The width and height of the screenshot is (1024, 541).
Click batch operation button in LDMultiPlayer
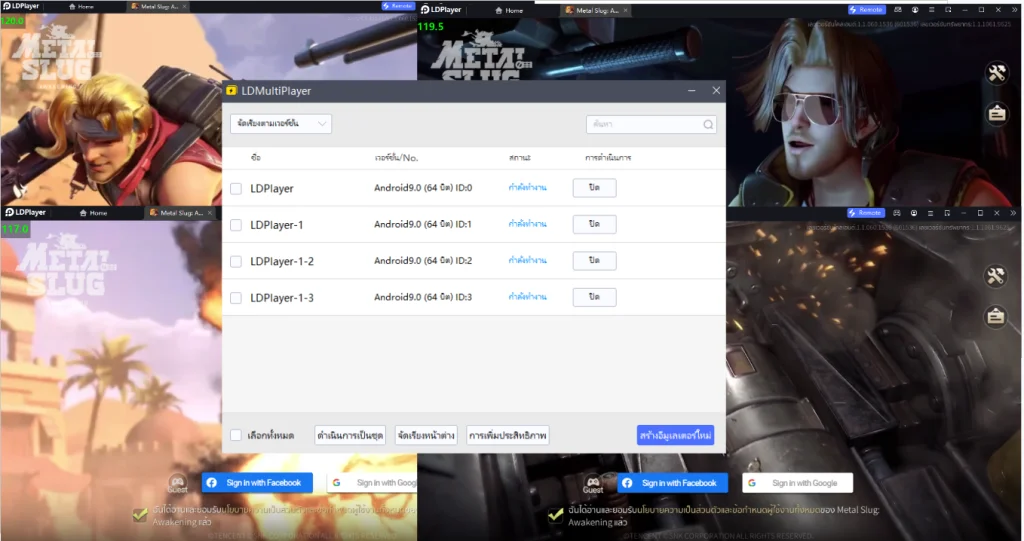(350, 435)
